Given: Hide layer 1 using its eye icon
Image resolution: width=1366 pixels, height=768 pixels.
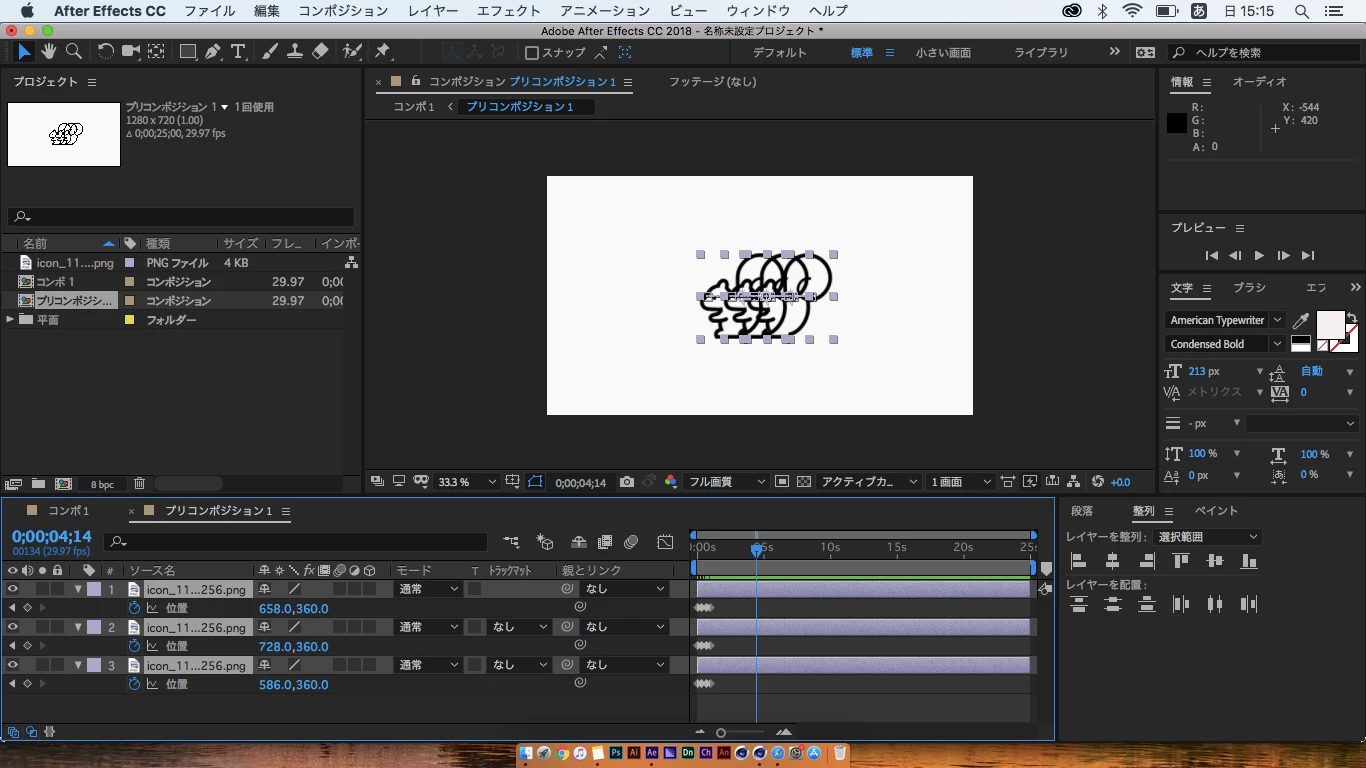Looking at the screenshot, I should coord(13,589).
